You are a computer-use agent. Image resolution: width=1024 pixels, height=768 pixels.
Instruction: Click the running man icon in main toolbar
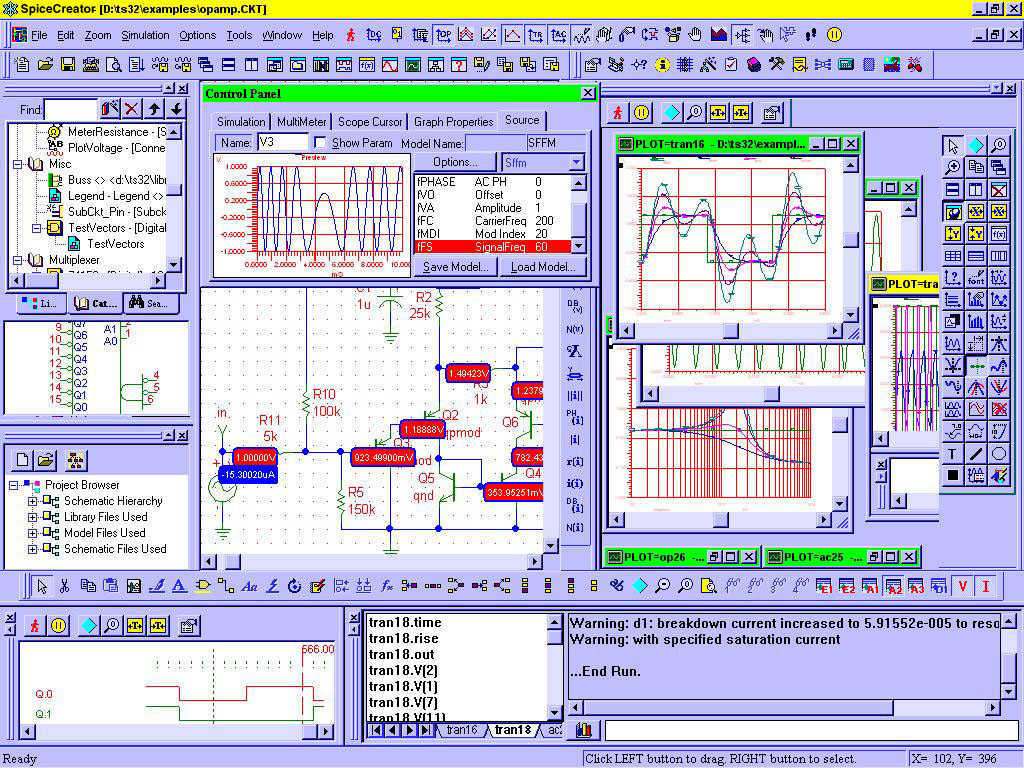click(351, 35)
